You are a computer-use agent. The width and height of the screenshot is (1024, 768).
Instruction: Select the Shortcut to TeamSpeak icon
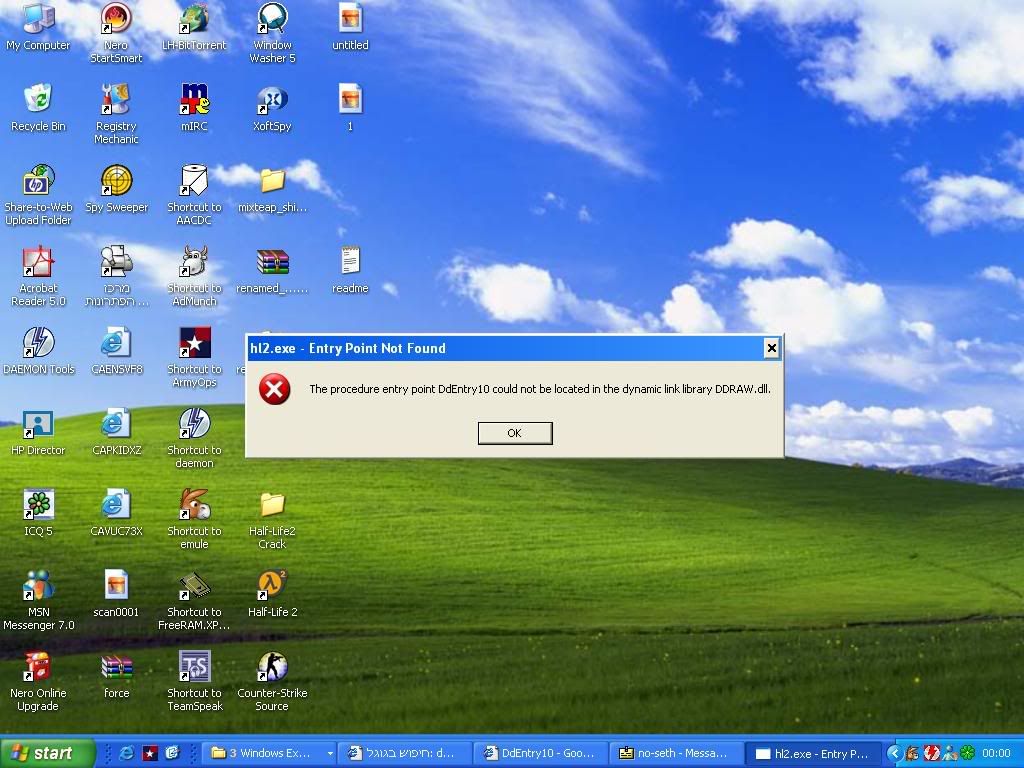(x=194, y=681)
